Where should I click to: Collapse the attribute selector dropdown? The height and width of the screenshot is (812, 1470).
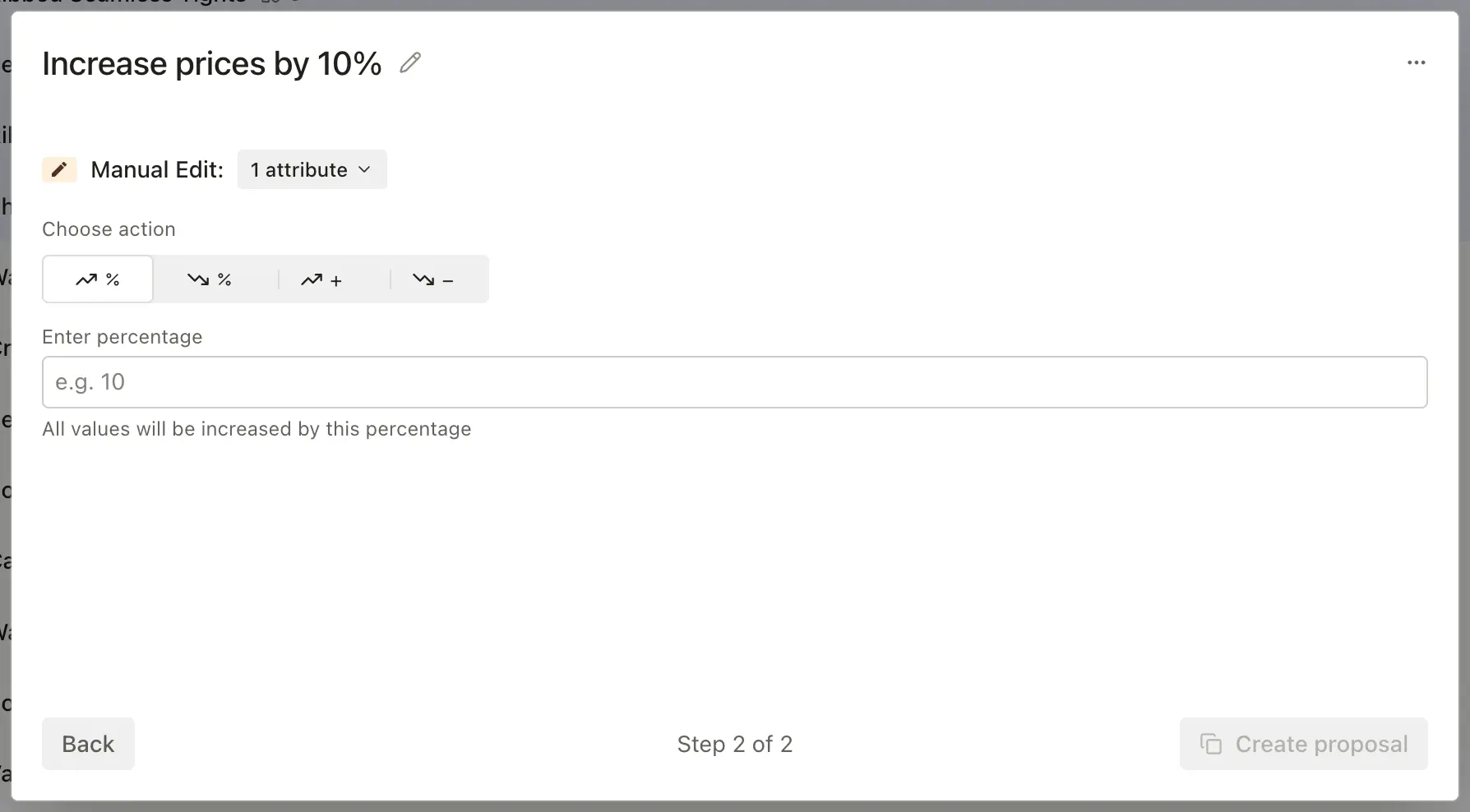365,169
